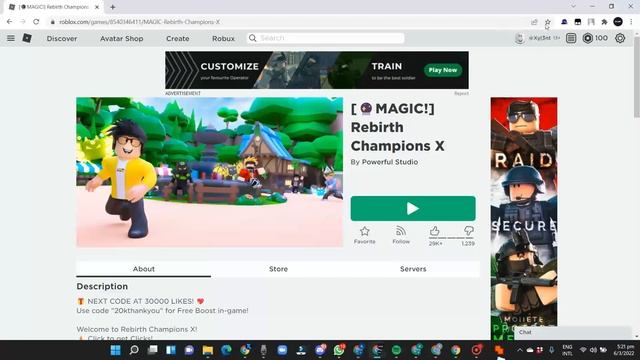Show hidden system tray icons
This screenshot has height=360, width=640.
click(x=520, y=350)
